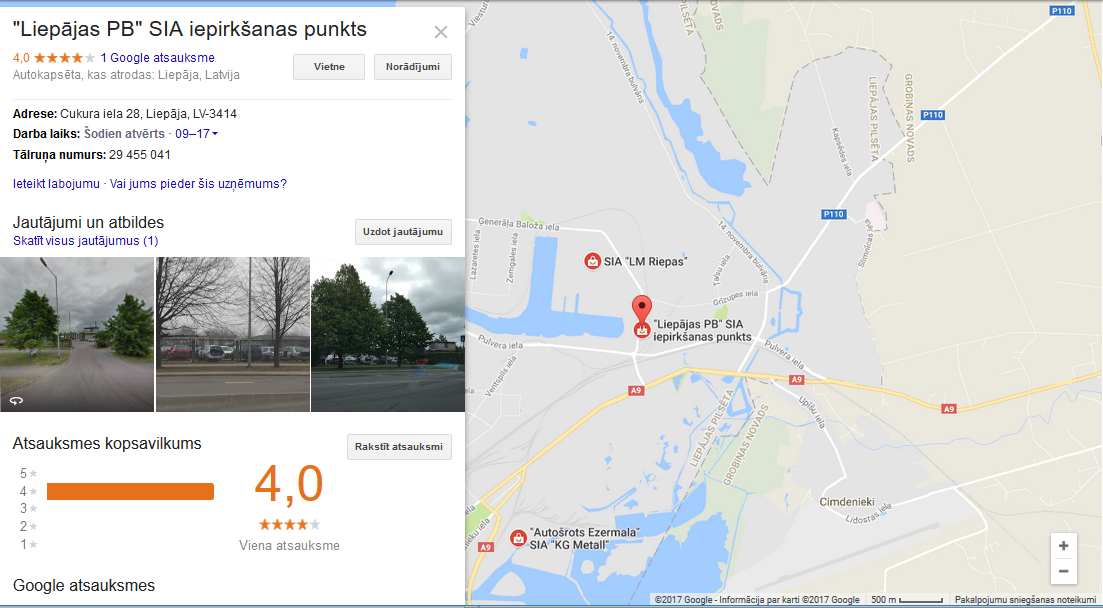Screen dimensions: 1103x608
Task: Open the Vietne website button
Action: pos(329,67)
